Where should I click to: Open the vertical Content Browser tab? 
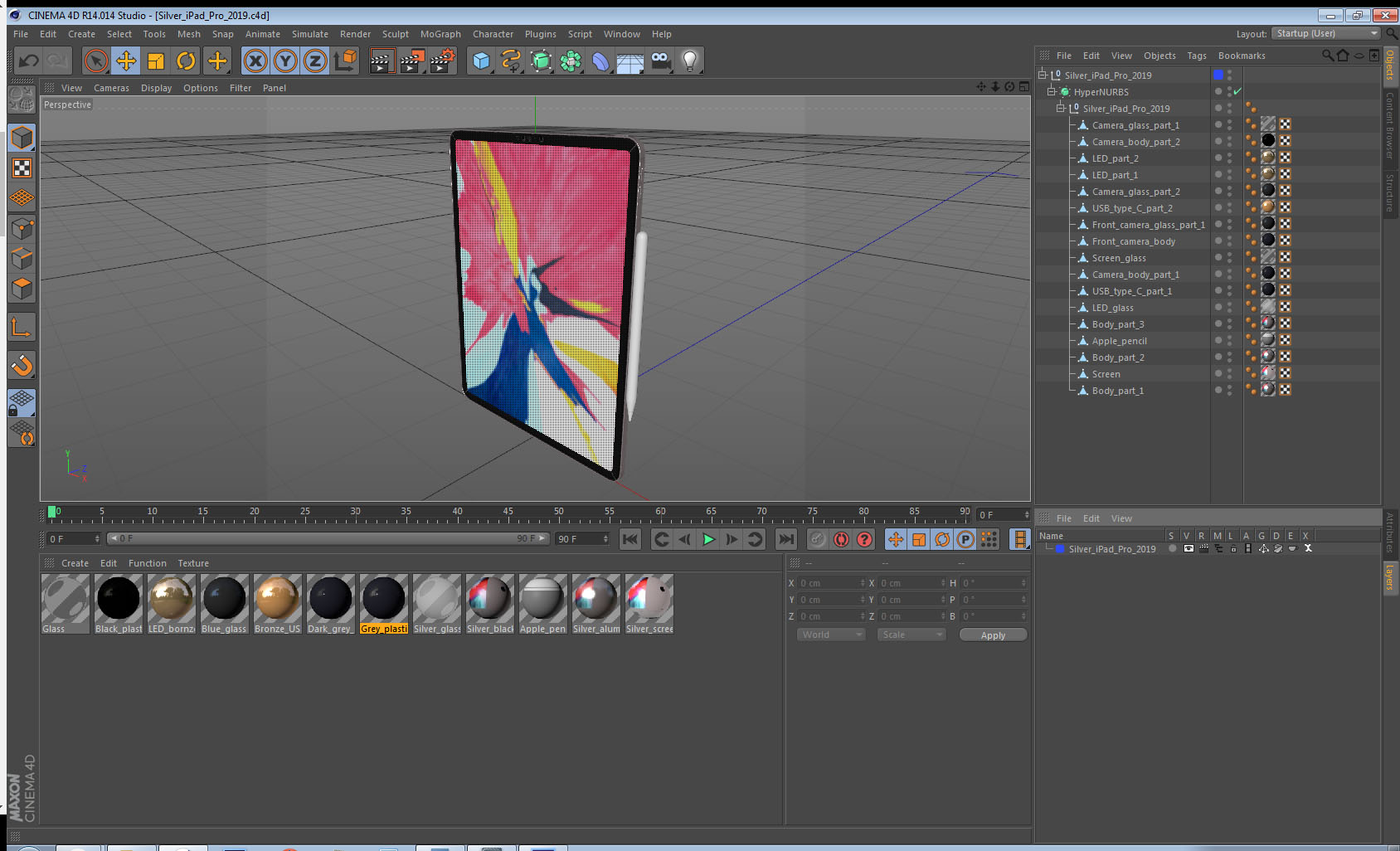point(1390,125)
